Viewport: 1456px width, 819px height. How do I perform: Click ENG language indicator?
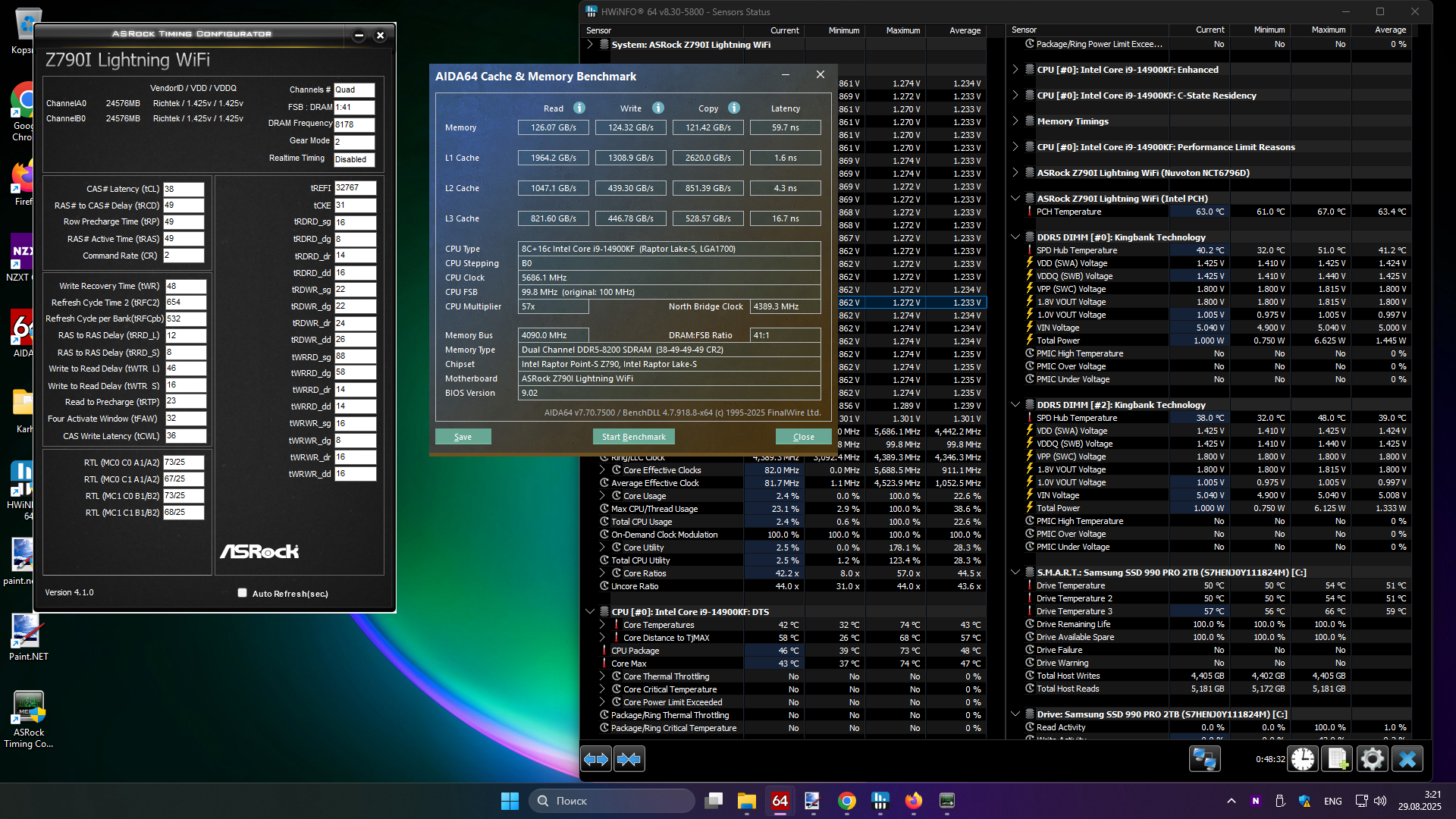[1332, 801]
